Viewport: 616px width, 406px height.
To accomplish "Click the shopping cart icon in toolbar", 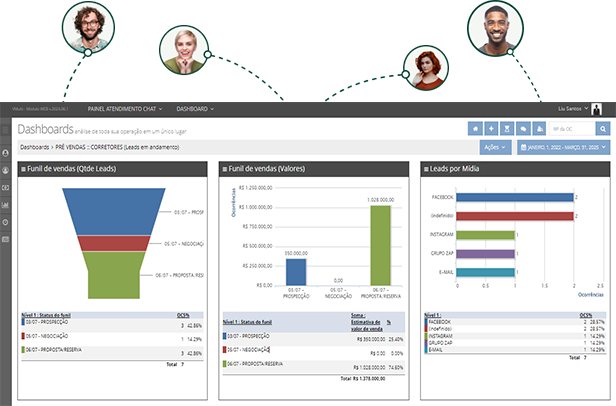I will (507, 129).
